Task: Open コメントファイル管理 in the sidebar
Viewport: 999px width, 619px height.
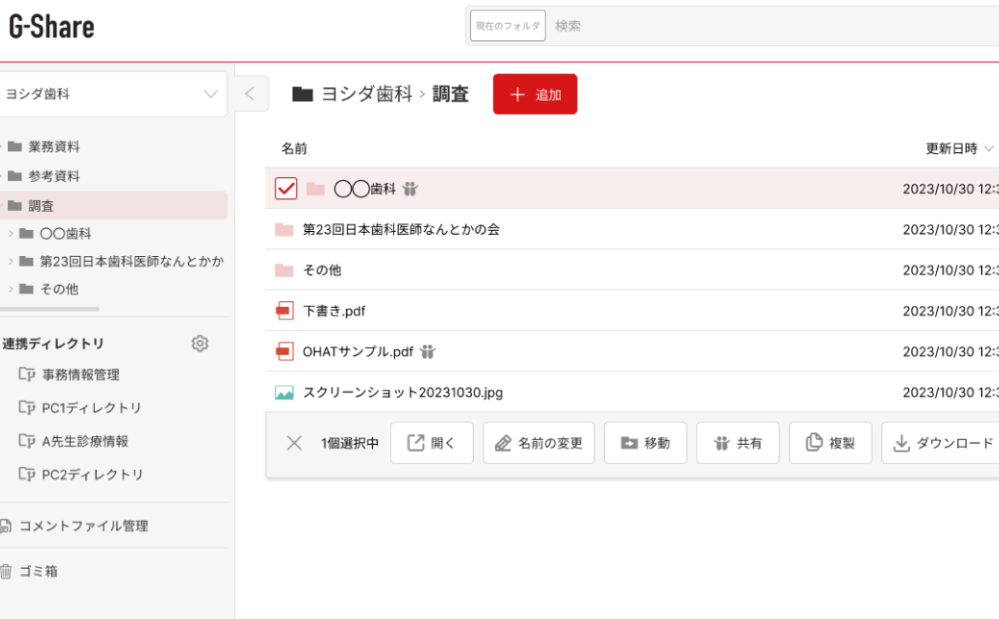Action: (x=83, y=526)
